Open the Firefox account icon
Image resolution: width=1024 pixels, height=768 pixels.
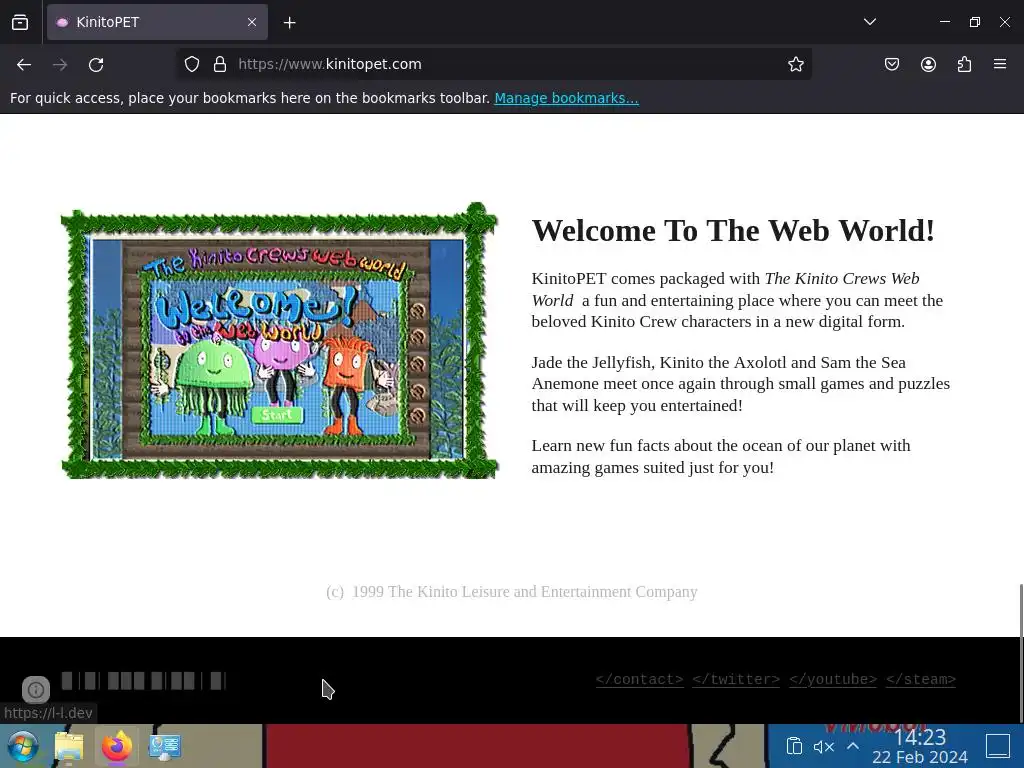pos(928,64)
